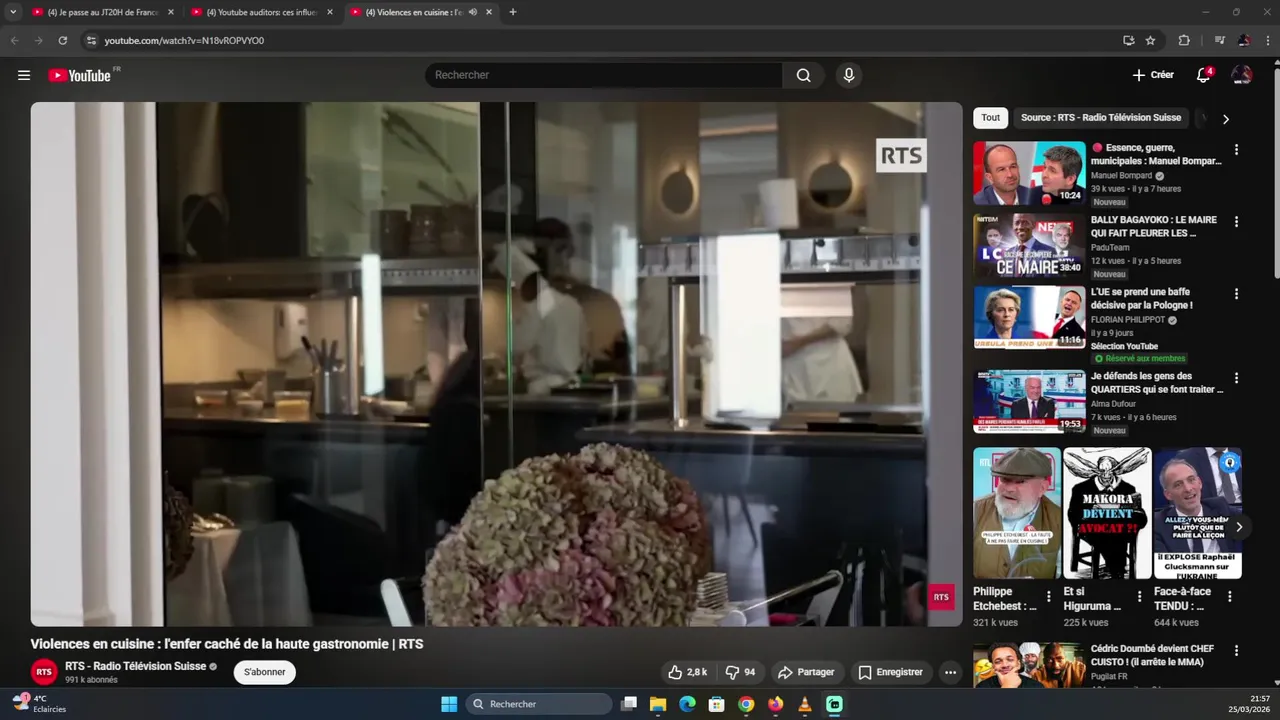This screenshot has height=720, width=1280.
Task: Click the PaduTeam channel name
Action: [1110, 247]
